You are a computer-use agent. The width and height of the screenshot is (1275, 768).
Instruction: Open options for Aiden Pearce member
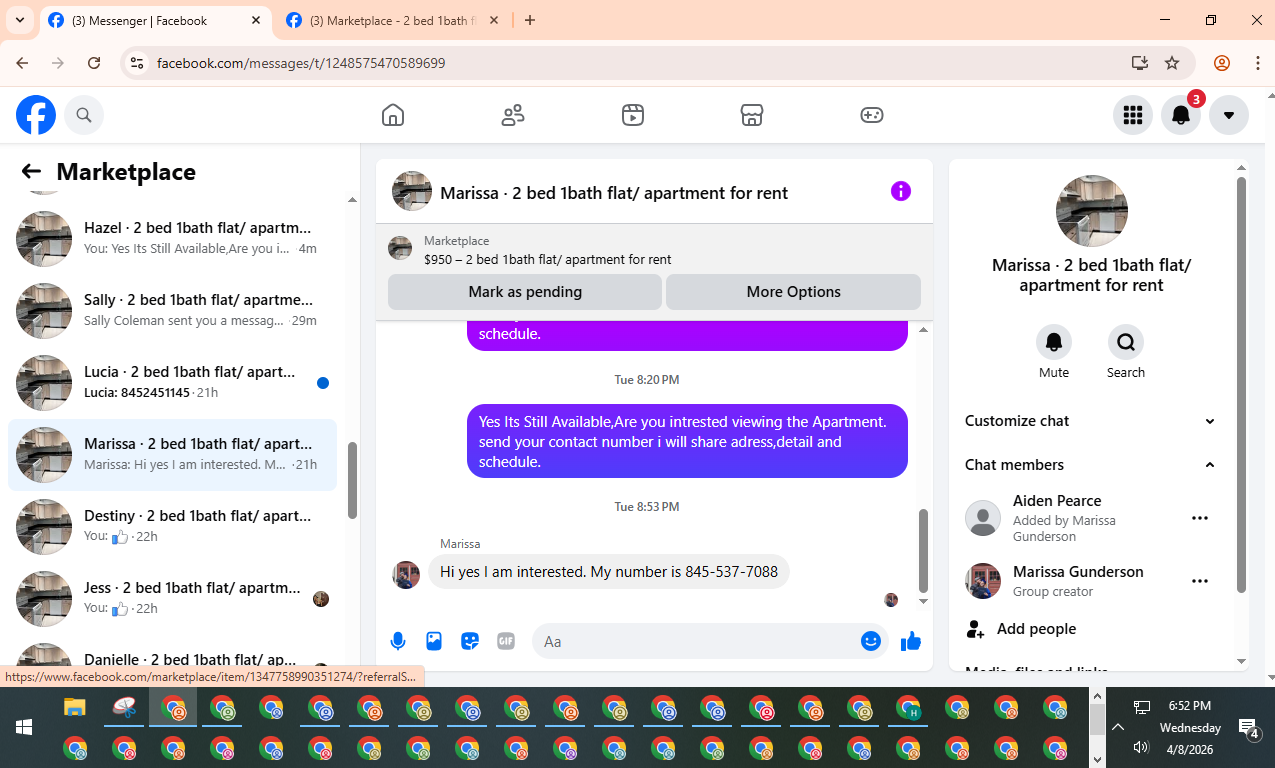point(1200,518)
